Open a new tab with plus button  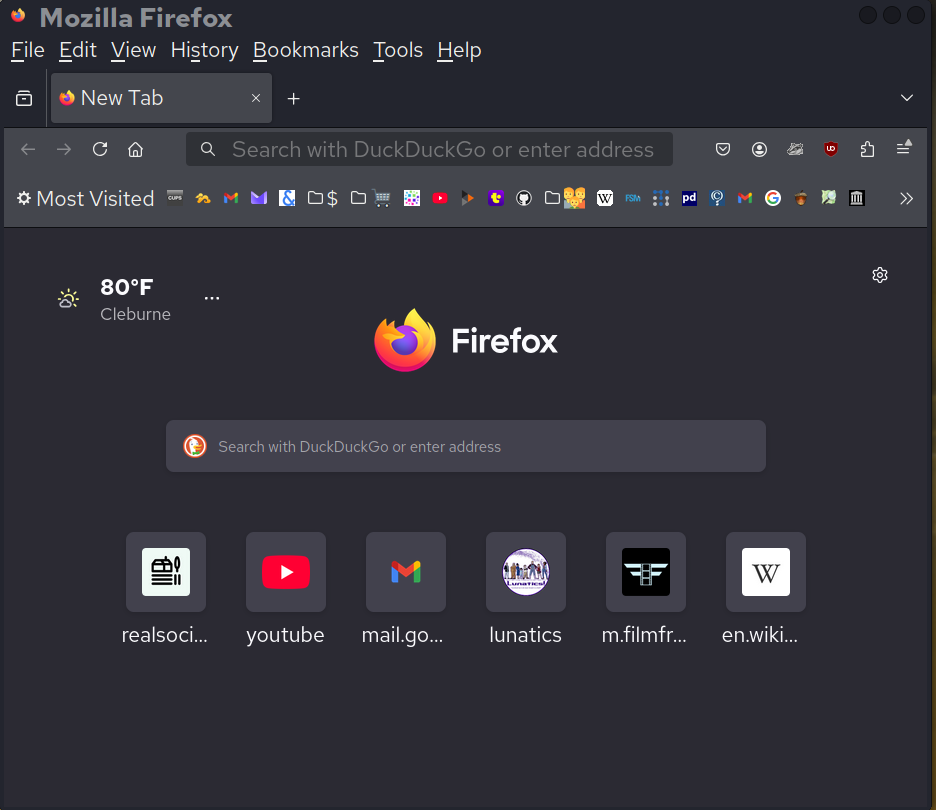293,98
